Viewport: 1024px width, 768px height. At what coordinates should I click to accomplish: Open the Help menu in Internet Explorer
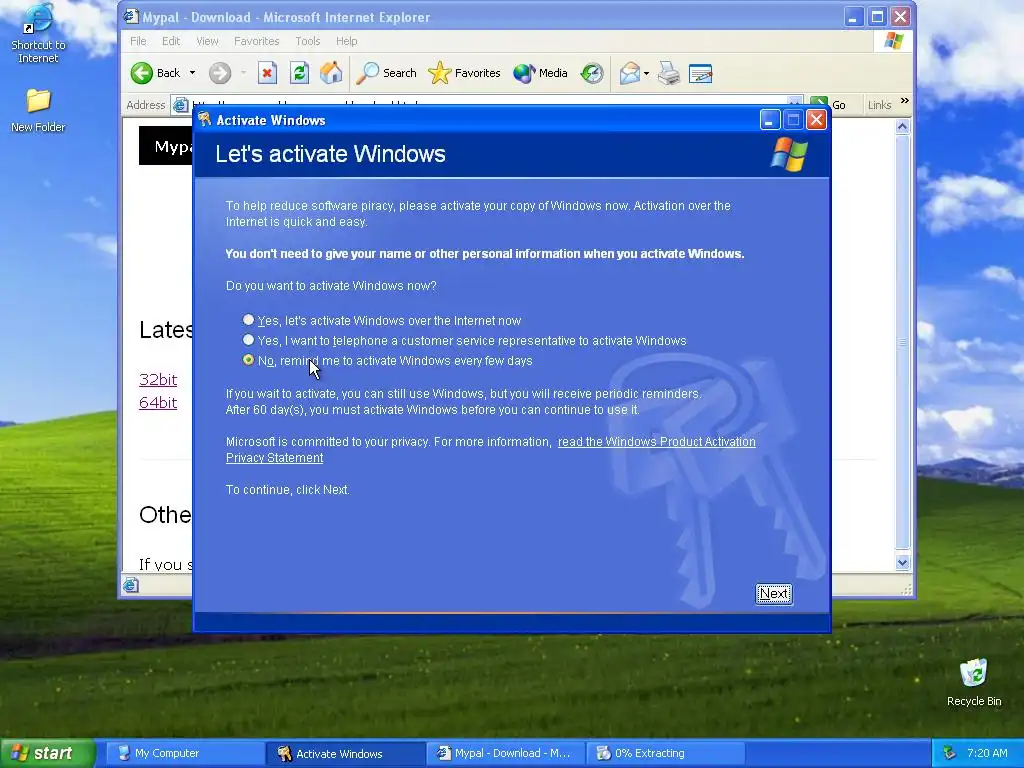point(347,41)
